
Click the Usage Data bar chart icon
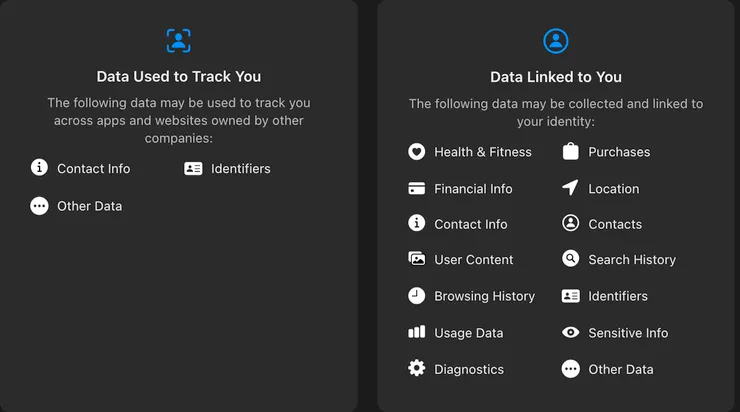click(x=417, y=333)
